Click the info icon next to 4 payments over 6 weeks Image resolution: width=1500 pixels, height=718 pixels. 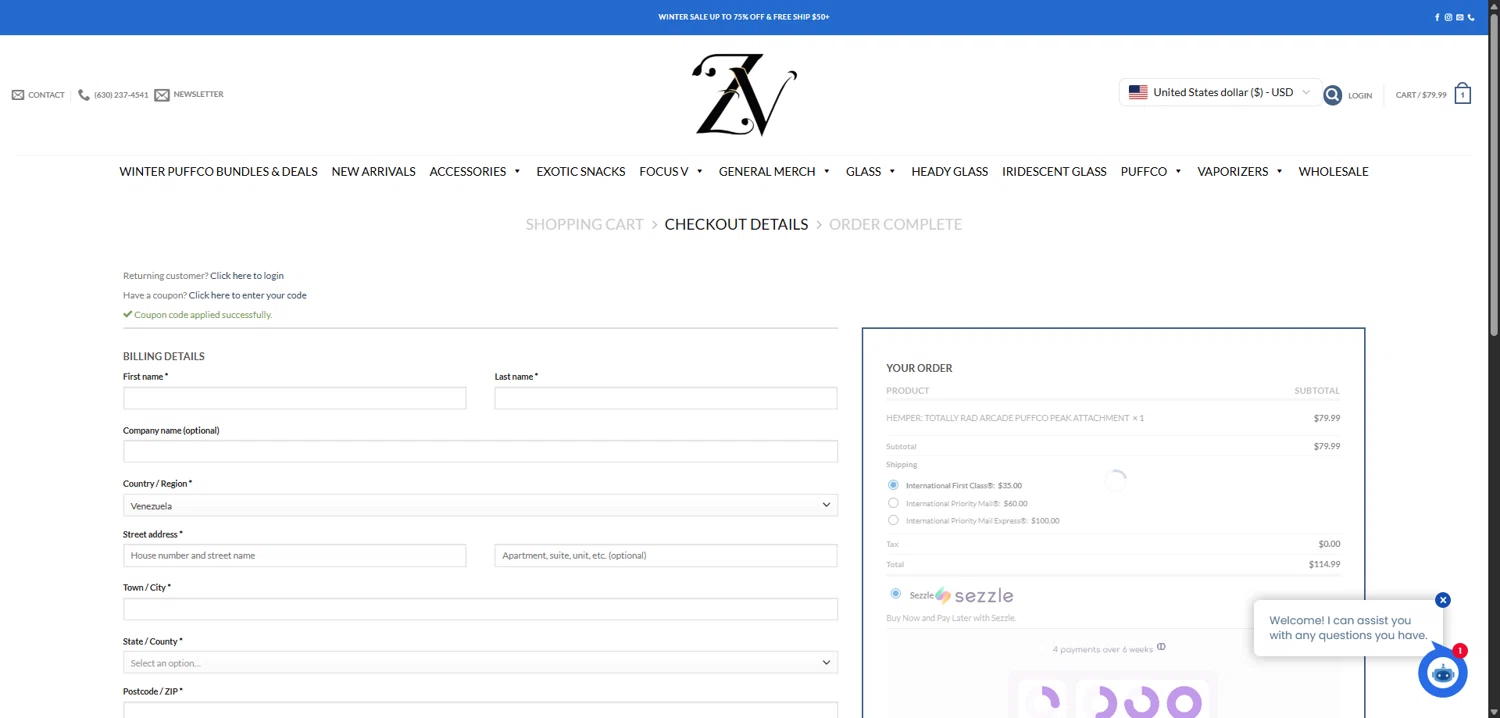coord(1161,647)
